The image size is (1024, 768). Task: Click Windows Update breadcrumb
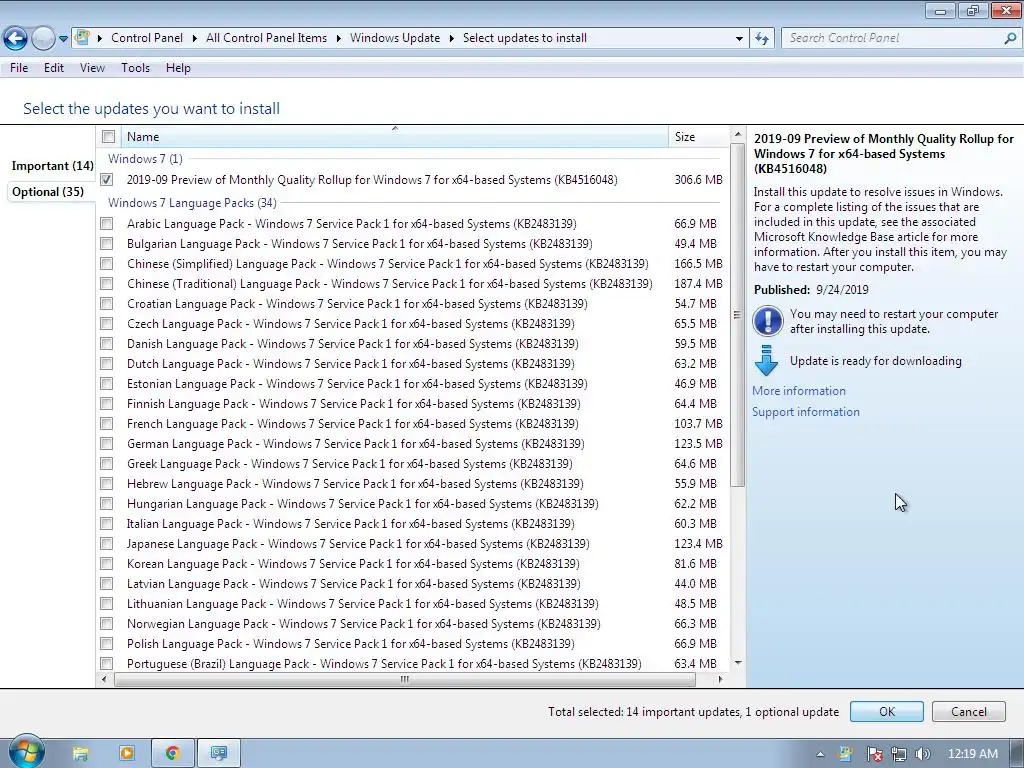point(395,38)
